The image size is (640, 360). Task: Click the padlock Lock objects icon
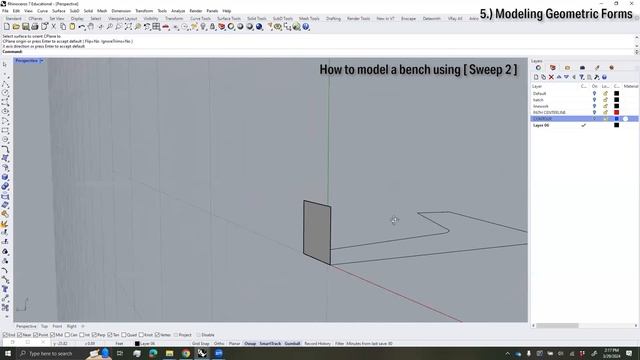[212, 27]
